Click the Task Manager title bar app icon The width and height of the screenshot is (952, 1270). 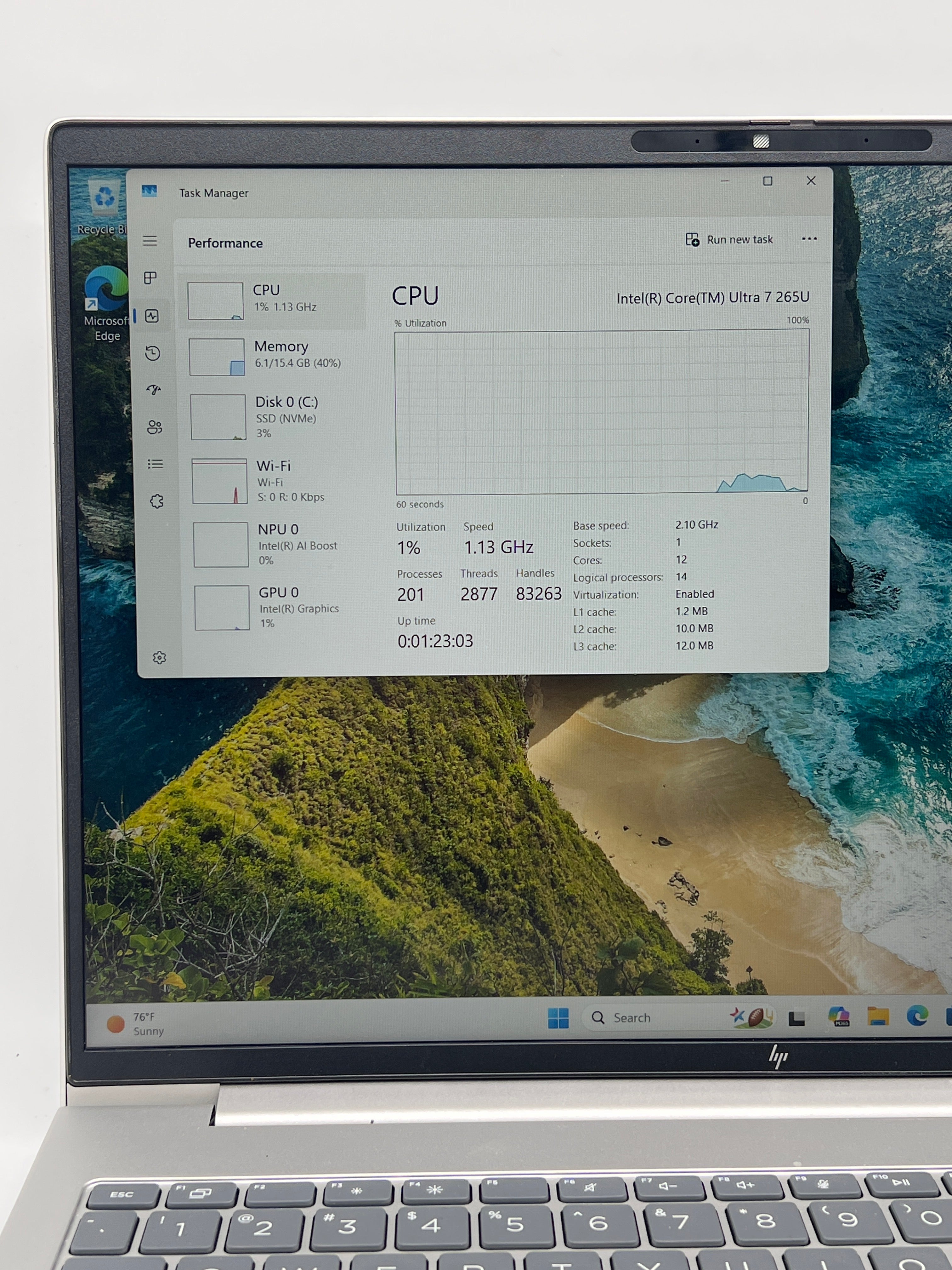tap(149, 191)
